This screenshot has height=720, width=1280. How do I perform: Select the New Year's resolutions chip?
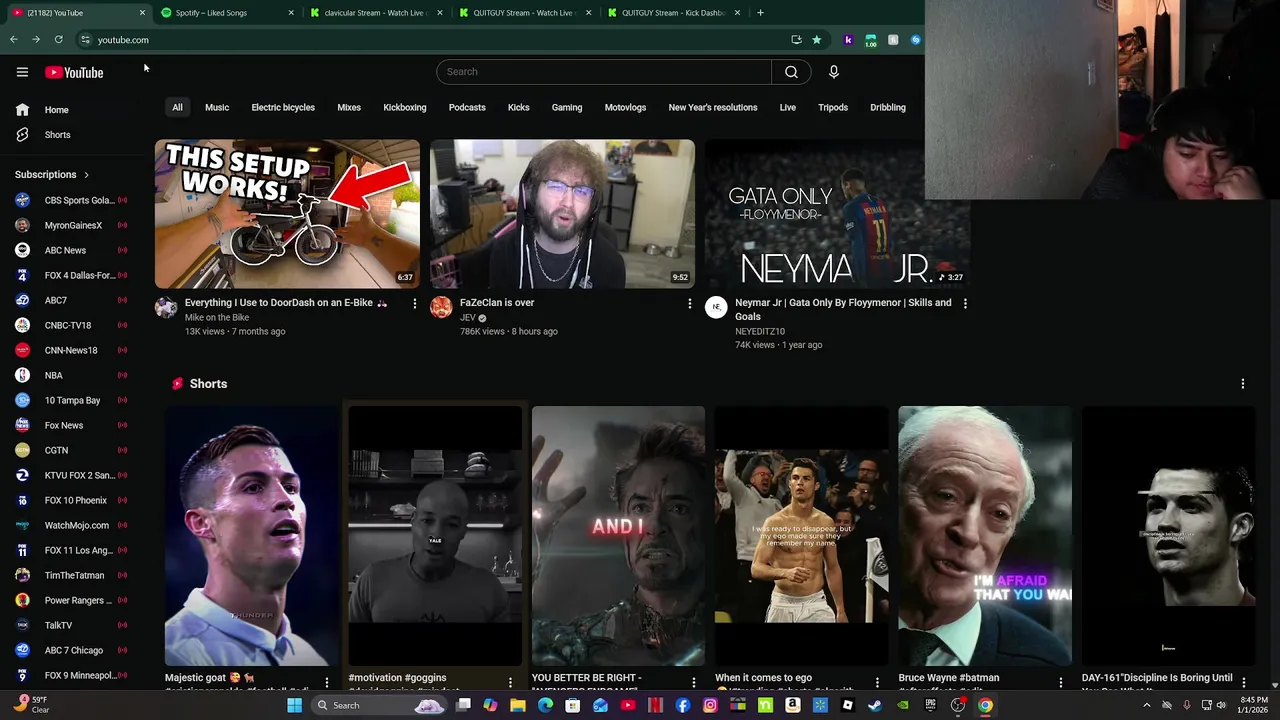(713, 107)
